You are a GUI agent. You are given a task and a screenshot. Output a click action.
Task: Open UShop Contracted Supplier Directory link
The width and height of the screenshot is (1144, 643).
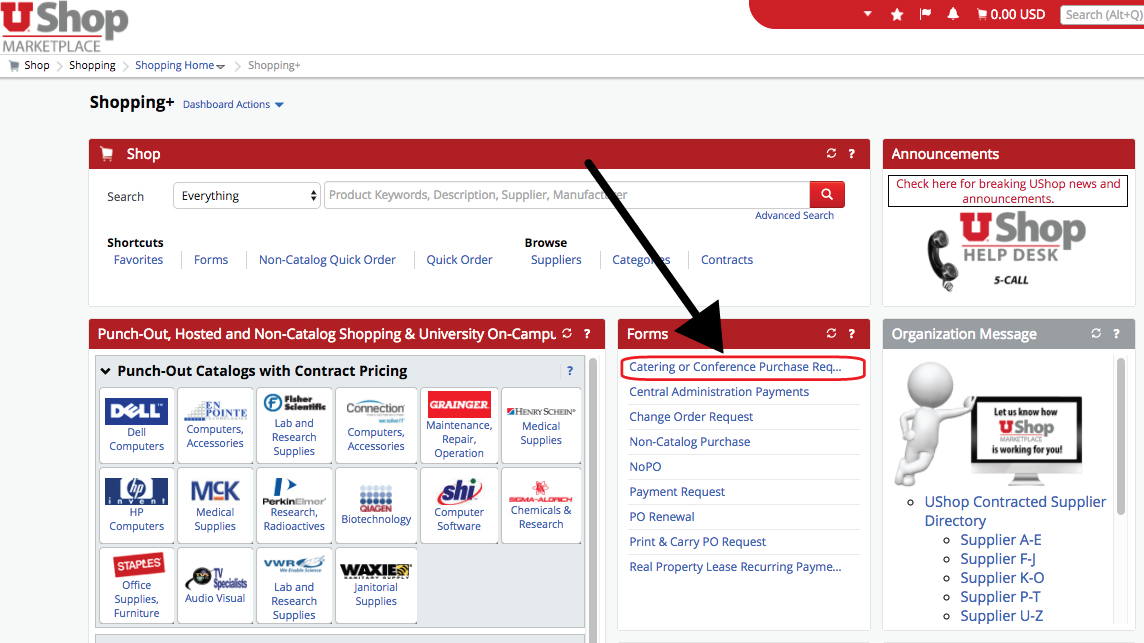1015,511
